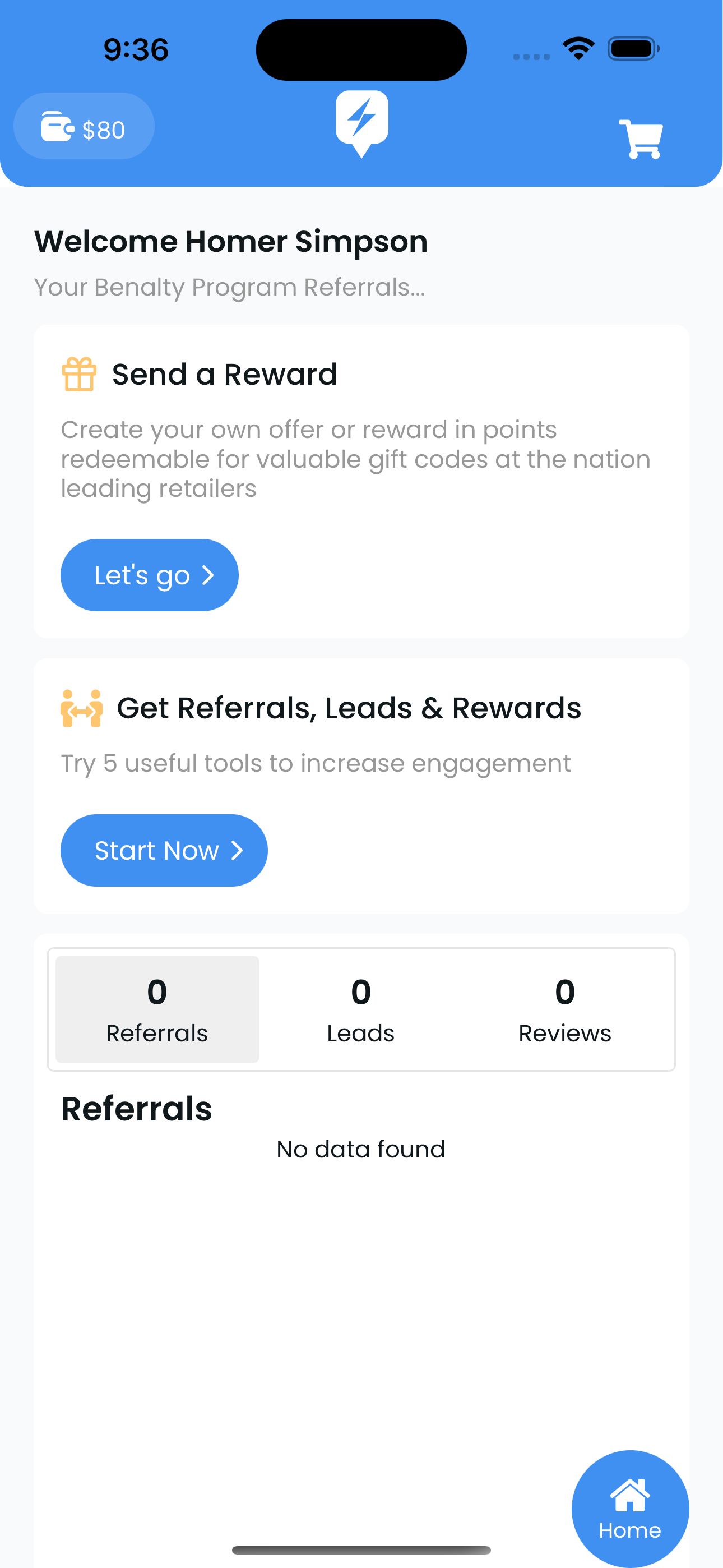Viewport: 723px width, 1568px height.
Task: Tap the Welcome Homer Simpson title
Action: pyautogui.click(x=231, y=242)
